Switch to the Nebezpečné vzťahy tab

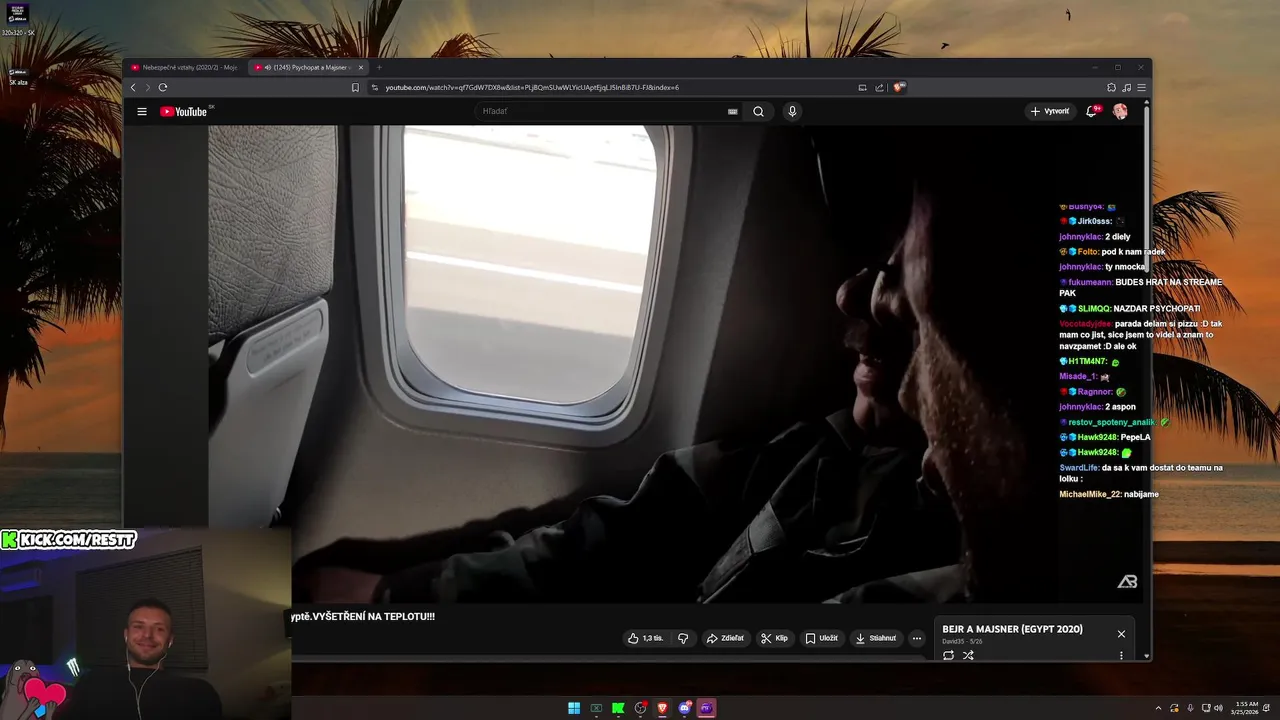tap(185, 67)
